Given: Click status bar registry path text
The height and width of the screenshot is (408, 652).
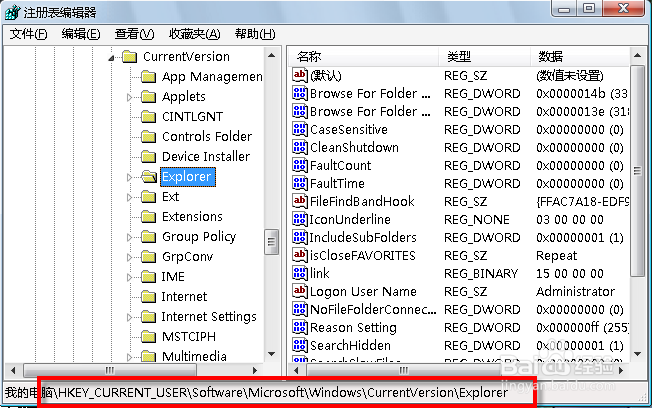Looking at the screenshot, I should (257, 392).
